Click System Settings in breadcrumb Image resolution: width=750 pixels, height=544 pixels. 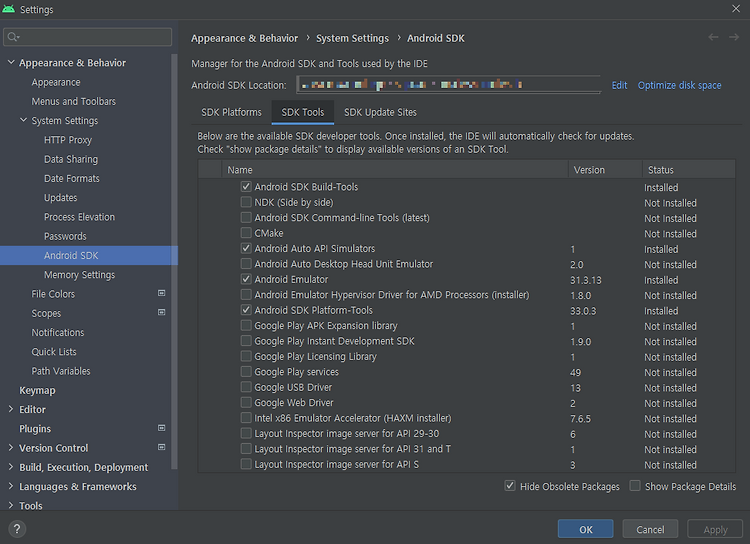(352, 38)
